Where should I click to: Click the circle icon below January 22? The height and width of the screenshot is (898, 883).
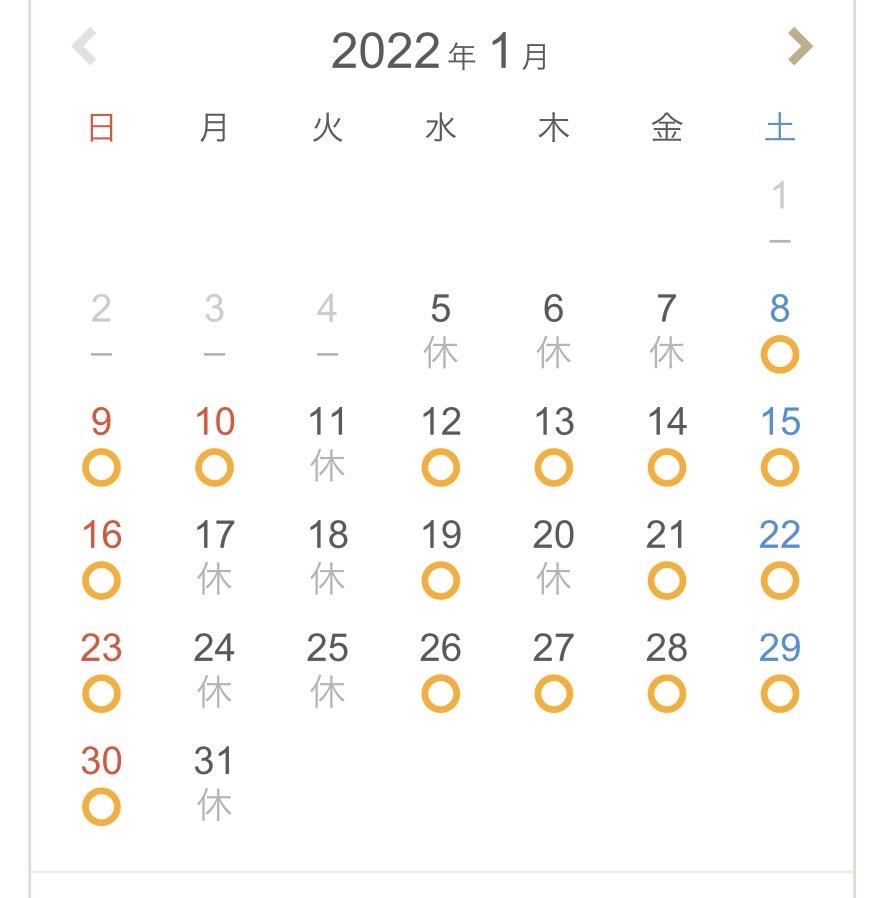[x=780, y=581]
